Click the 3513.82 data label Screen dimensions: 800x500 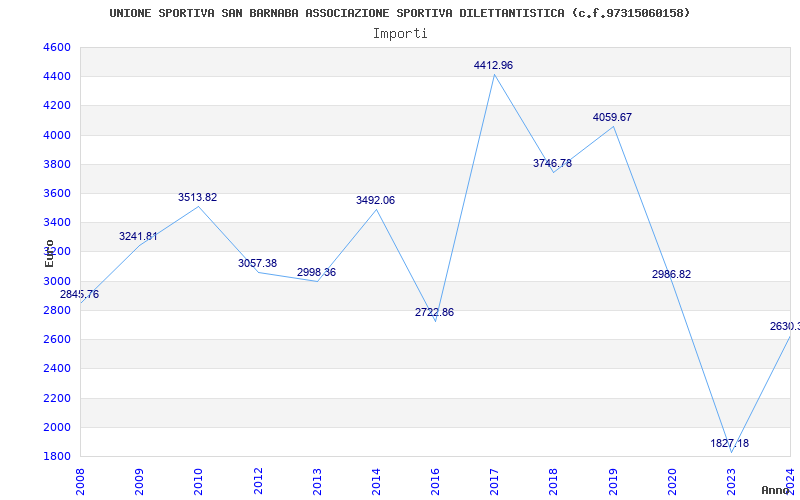197,197
